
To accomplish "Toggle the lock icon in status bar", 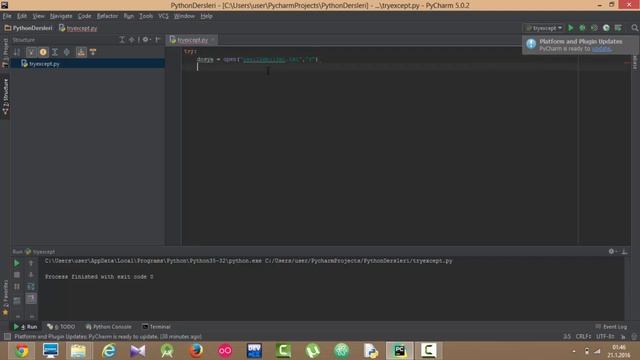I will 623,337.
